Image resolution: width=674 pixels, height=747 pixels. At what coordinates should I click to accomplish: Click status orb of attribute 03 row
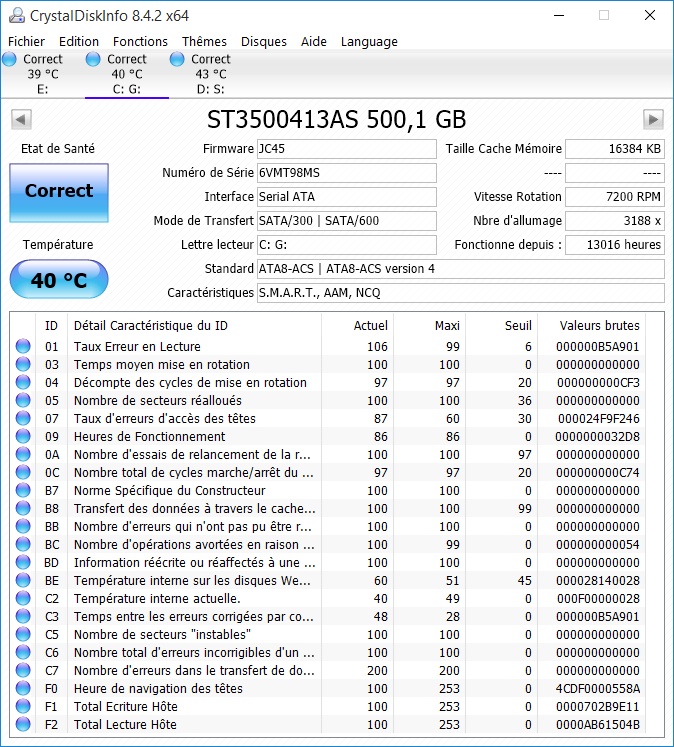23,364
